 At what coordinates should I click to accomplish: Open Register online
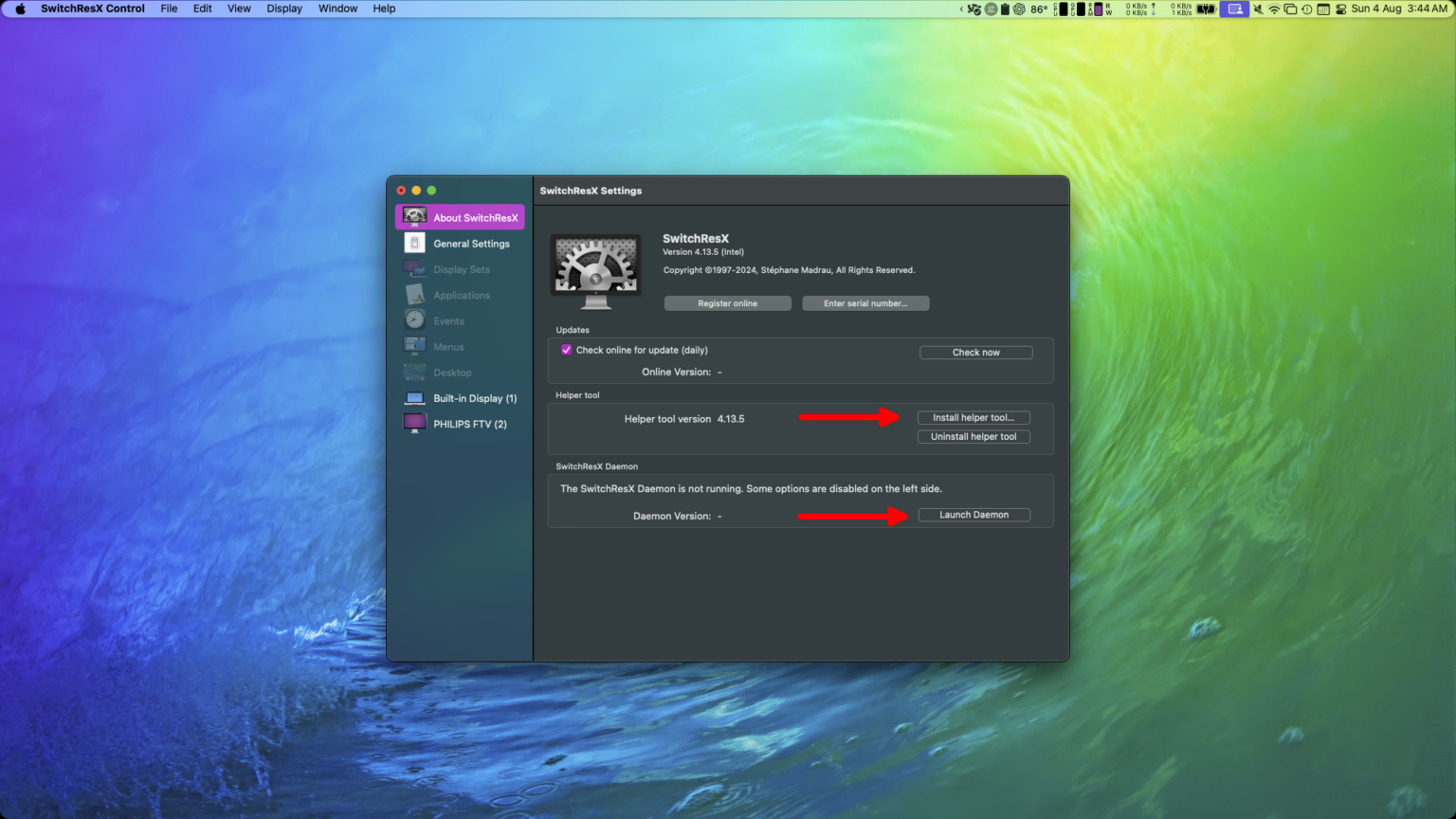(x=727, y=302)
